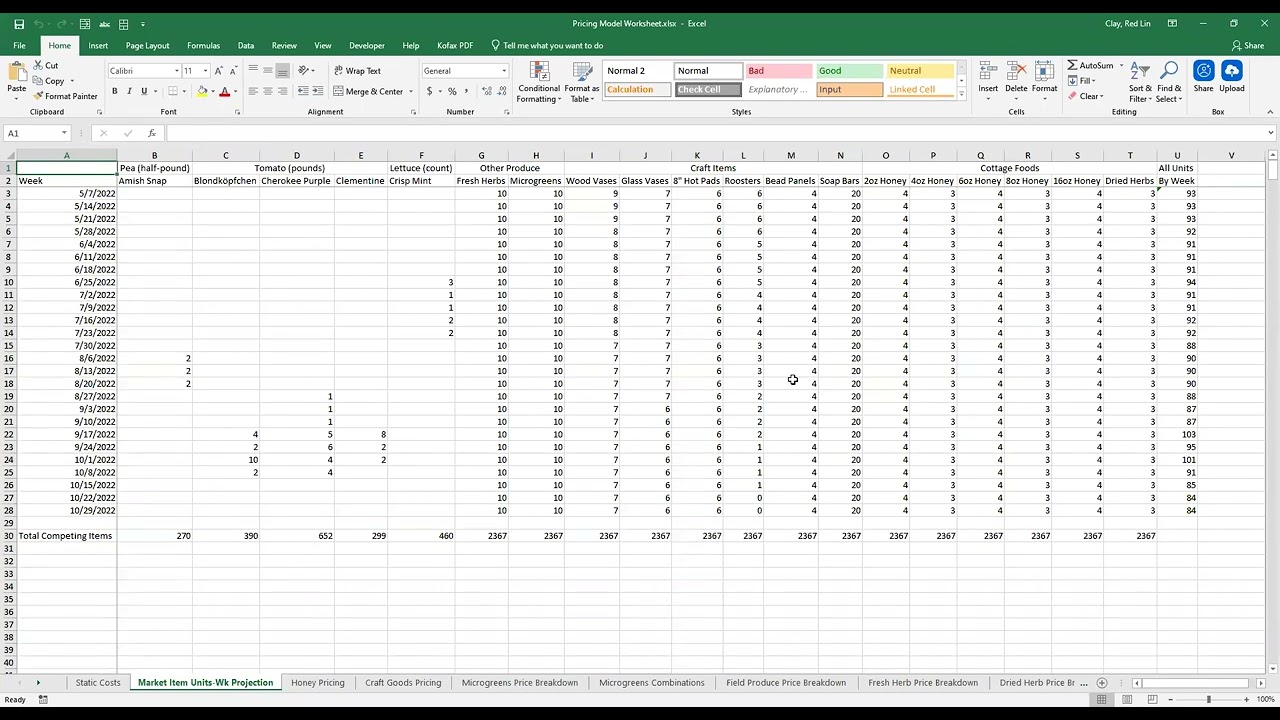Apply the Neutral cell style
The width and height of the screenshot is (1280, 720).
(920, 71)
